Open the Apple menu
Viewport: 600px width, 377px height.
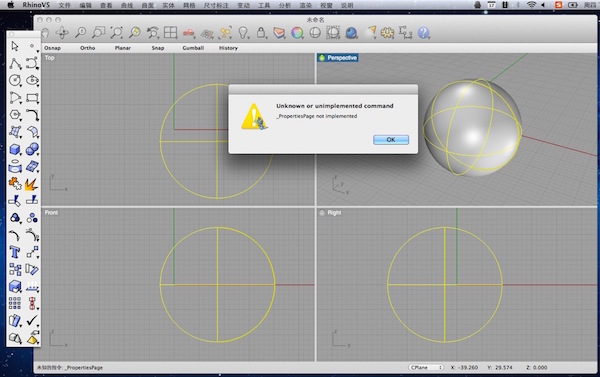point(10,5)
